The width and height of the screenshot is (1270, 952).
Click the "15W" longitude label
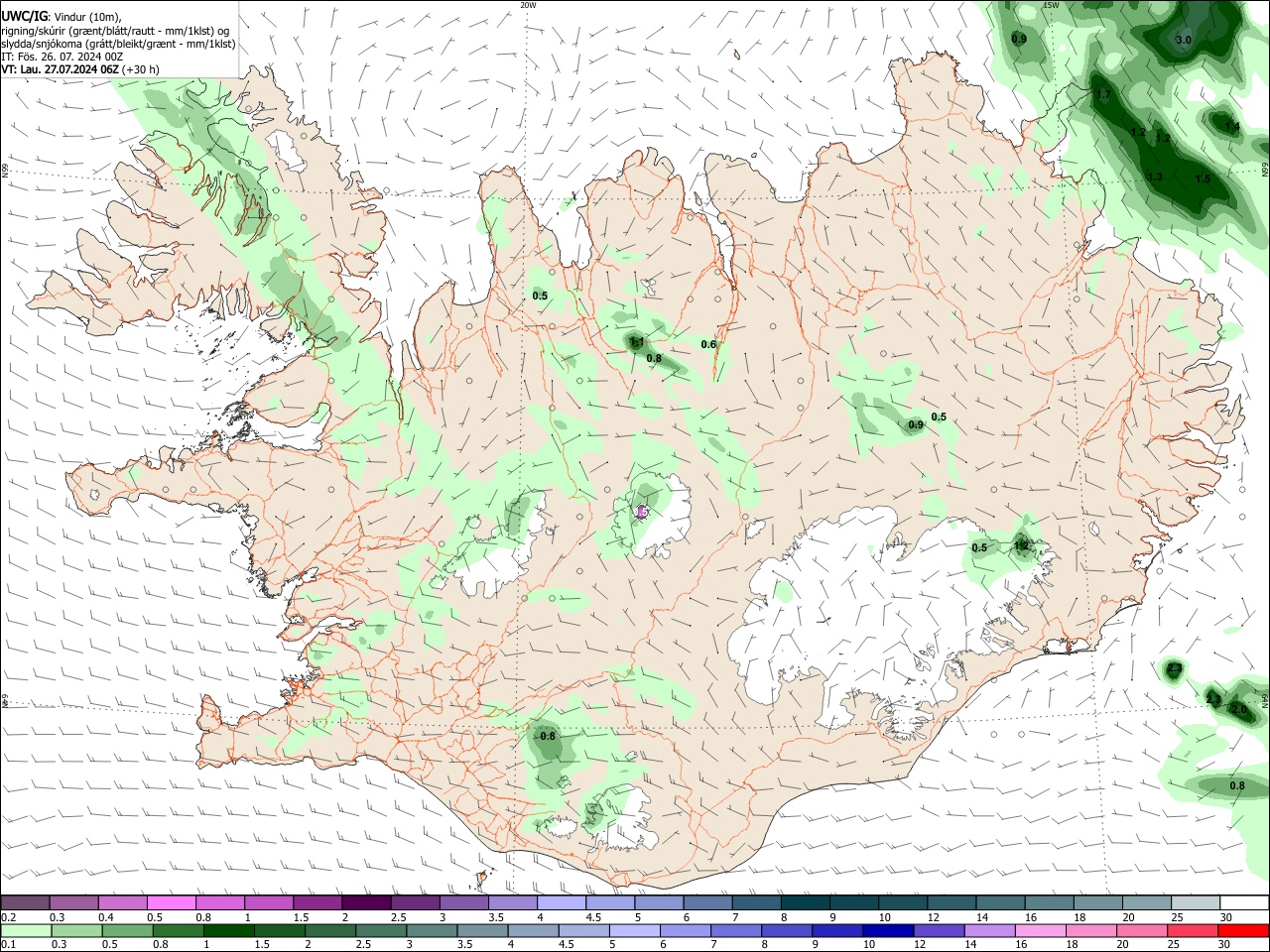click(1051, 5)
